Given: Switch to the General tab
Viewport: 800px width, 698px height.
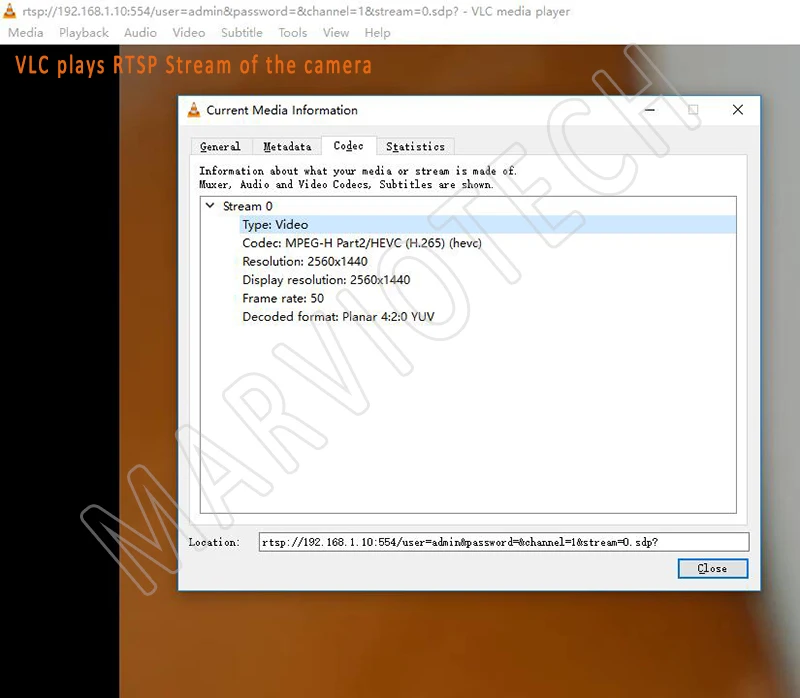Looking at the screenshot, I should [x=220, y=146].
